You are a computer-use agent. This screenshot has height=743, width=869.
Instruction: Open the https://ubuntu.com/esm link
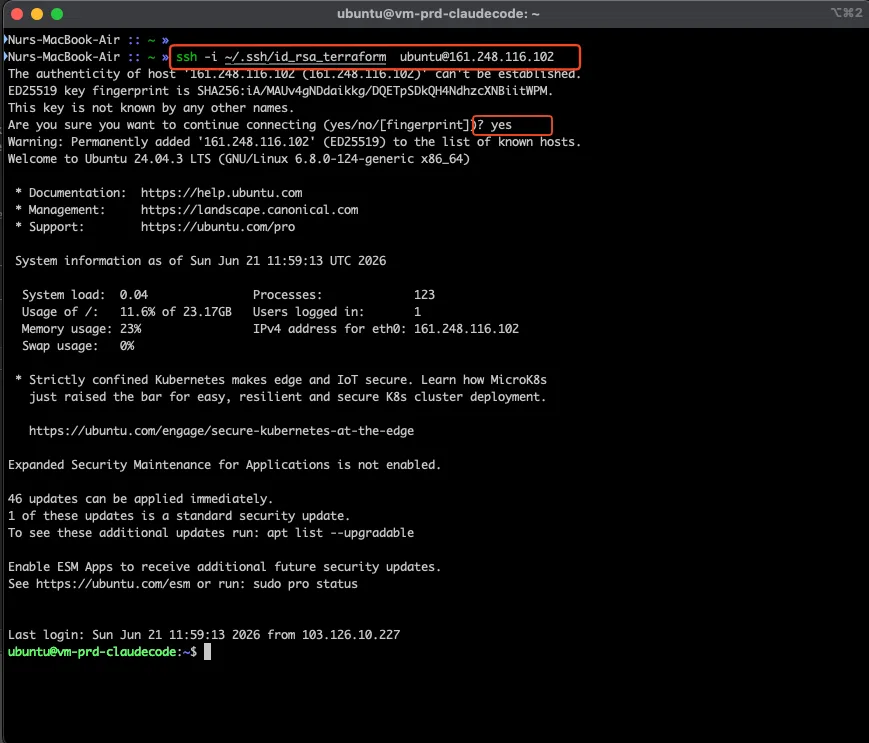pyautogui.click(x=113, y=584)
